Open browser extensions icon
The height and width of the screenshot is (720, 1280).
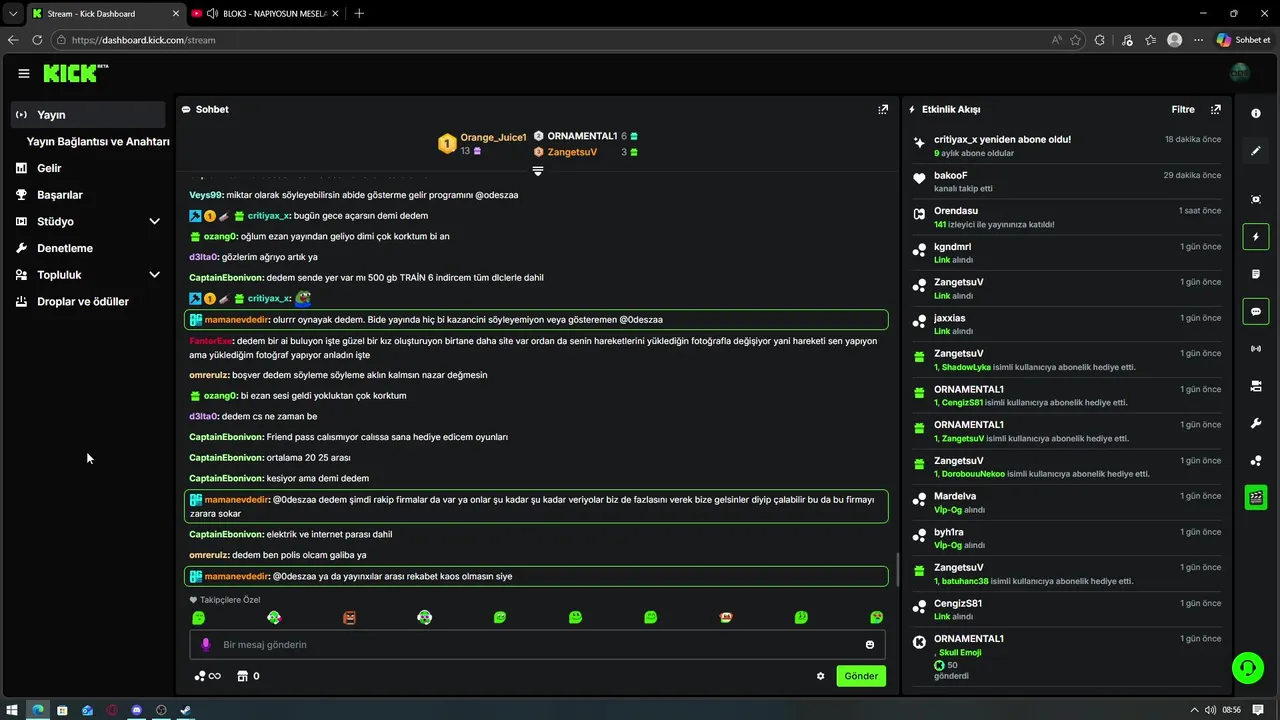[x=1100, y=40]
